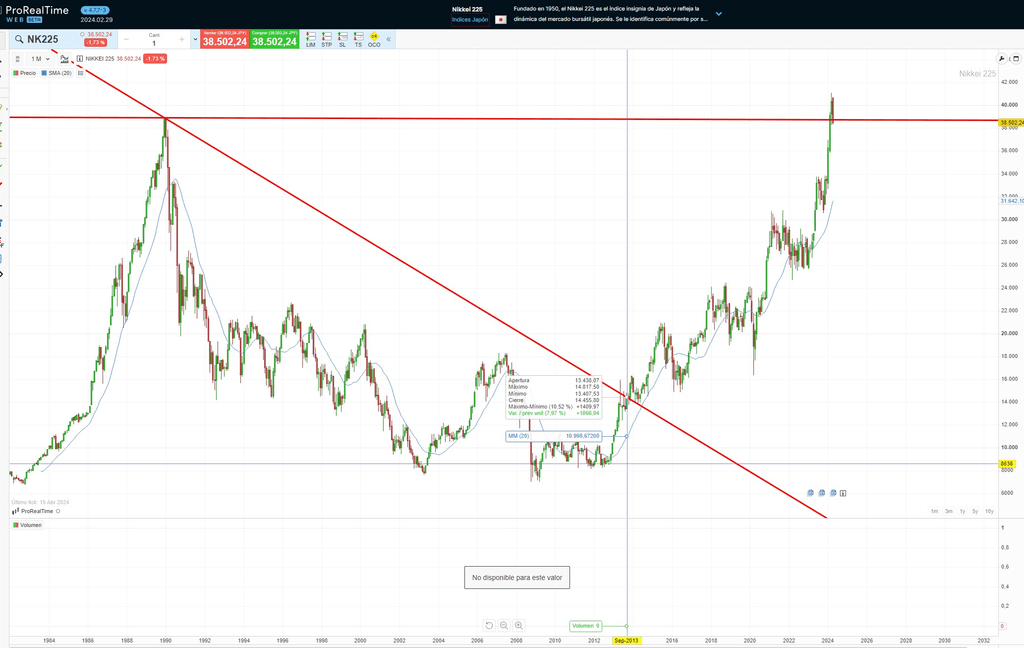Select the OCO order icon
This screenshot has width=1024, height=648.
click(374, 38)
